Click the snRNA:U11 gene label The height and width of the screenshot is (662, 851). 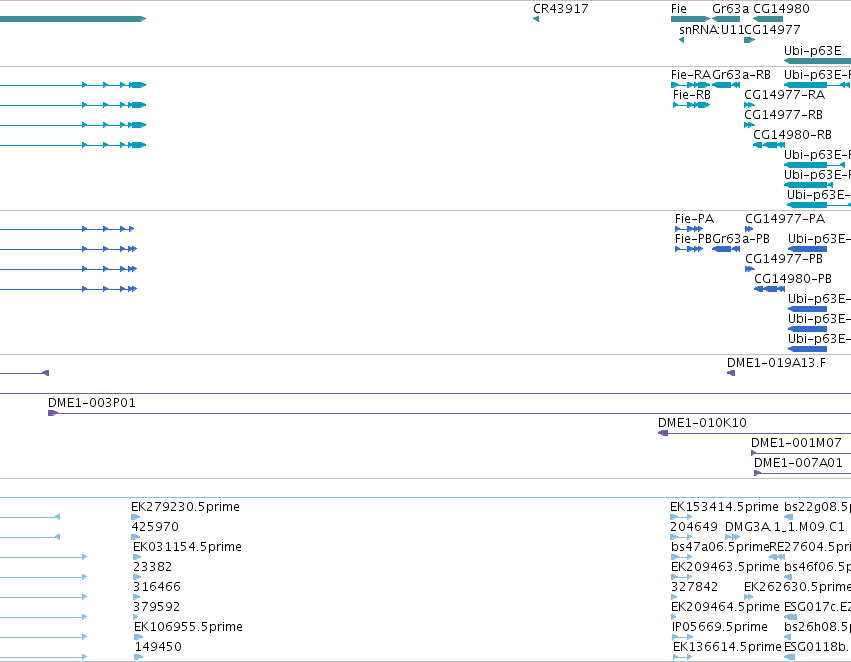click(x=712, y=29)
